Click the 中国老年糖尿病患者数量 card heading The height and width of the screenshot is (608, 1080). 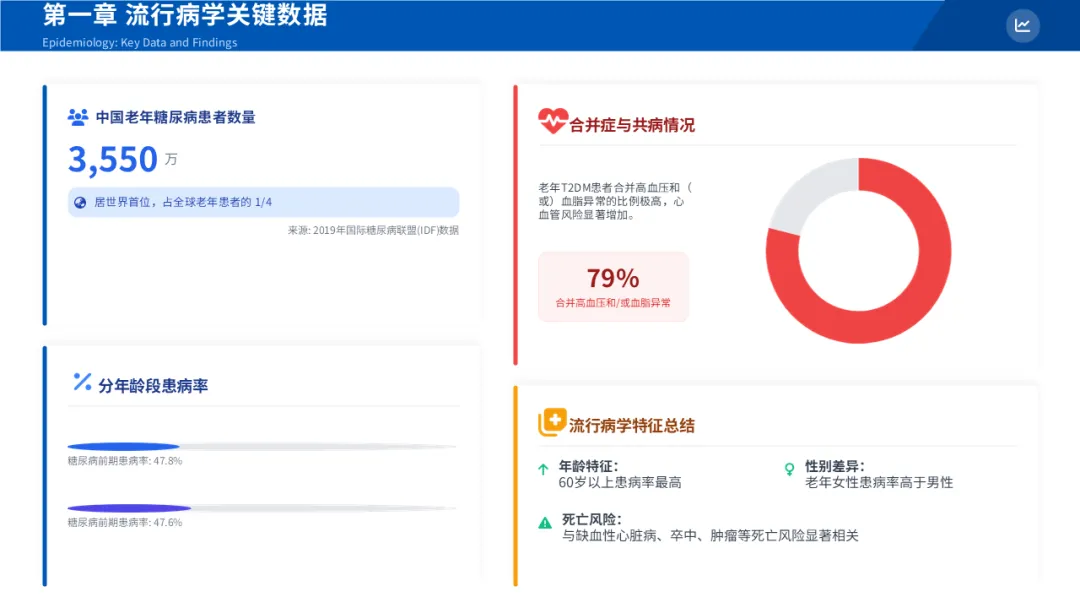[x=175, y=117]
